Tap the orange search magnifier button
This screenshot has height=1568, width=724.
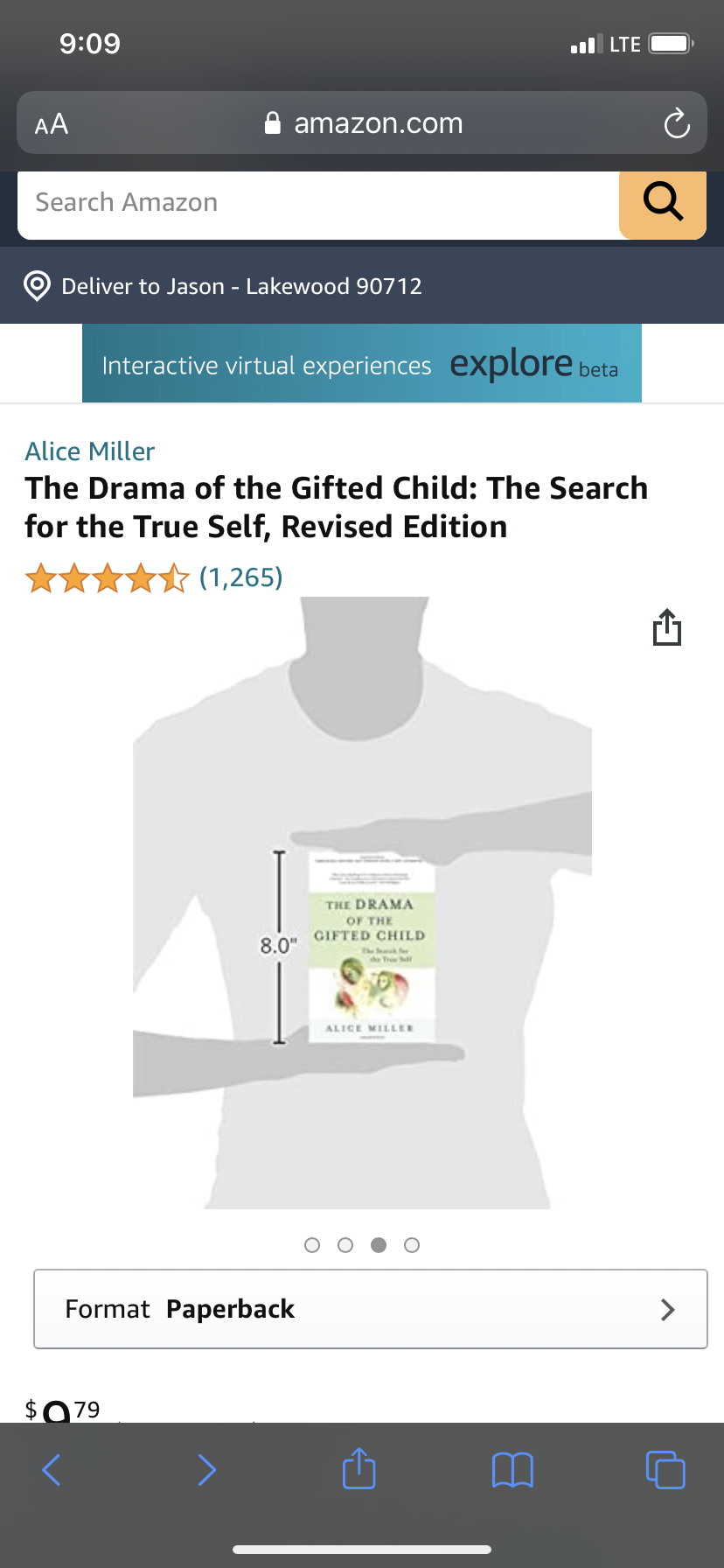[x=663, y=205]
